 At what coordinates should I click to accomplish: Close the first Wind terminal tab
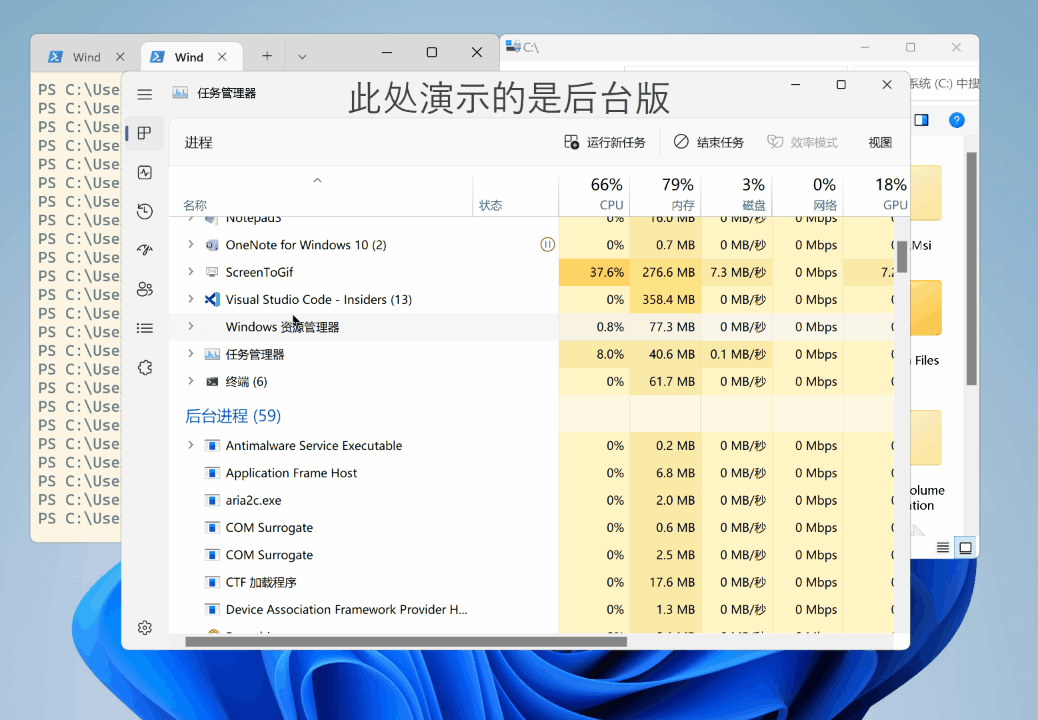tap(120, 57)
